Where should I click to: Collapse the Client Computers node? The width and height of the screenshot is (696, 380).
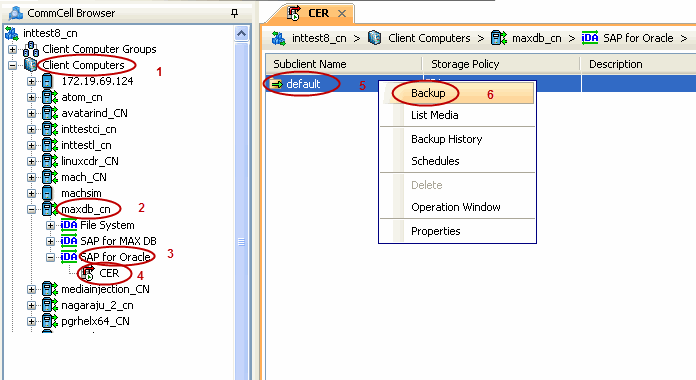tap(12, 65)
